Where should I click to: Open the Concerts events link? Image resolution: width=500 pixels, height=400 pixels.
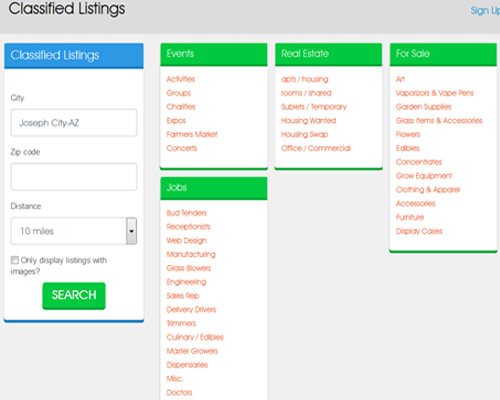182,148
